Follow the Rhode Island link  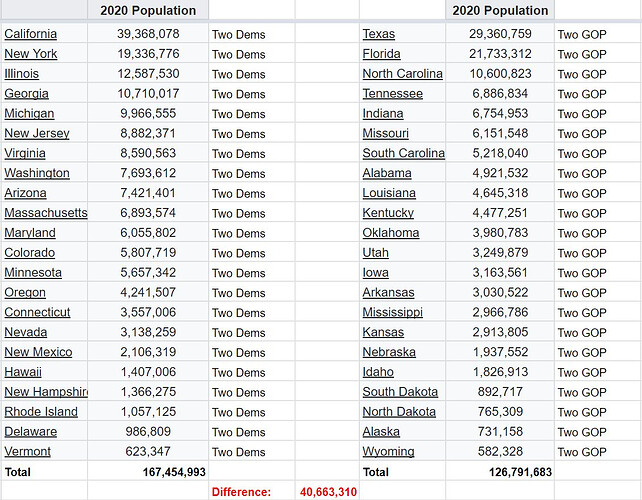pyautogui.click(x=41, y=412)
